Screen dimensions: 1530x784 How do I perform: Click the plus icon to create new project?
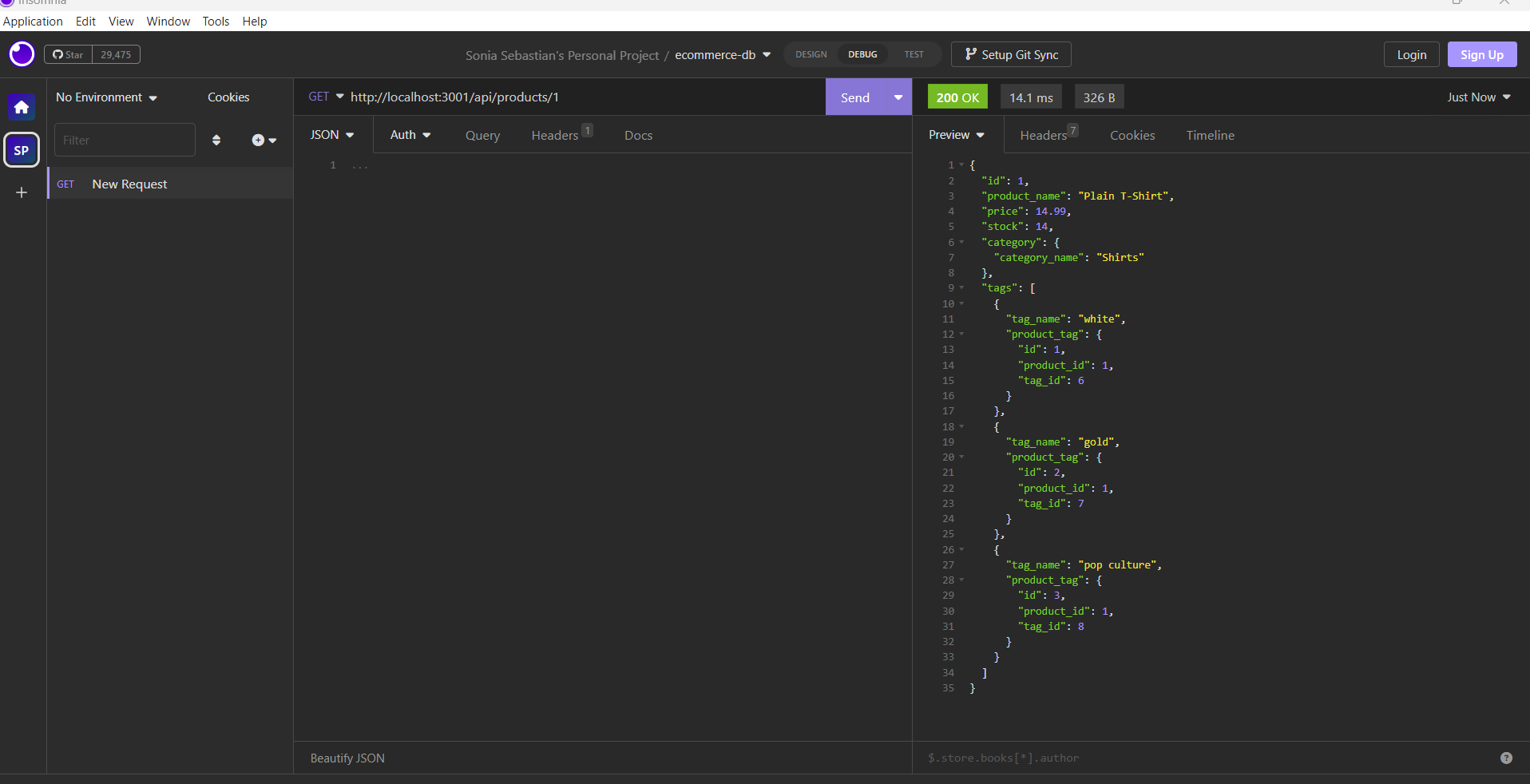coord(20,192)
